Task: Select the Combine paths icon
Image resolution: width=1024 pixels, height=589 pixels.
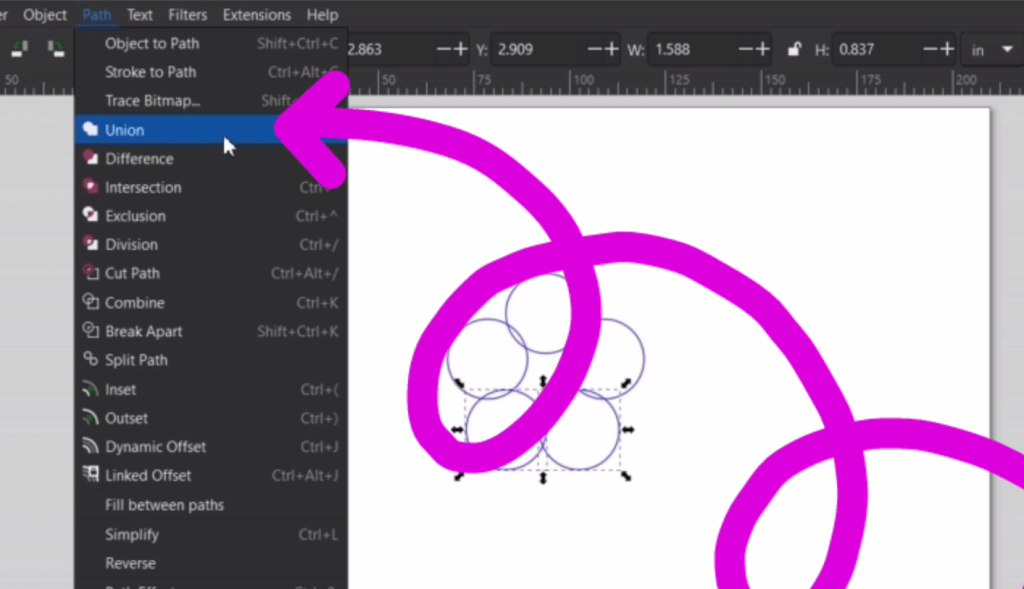Action: pyautogui.click(x=90, y=302)
